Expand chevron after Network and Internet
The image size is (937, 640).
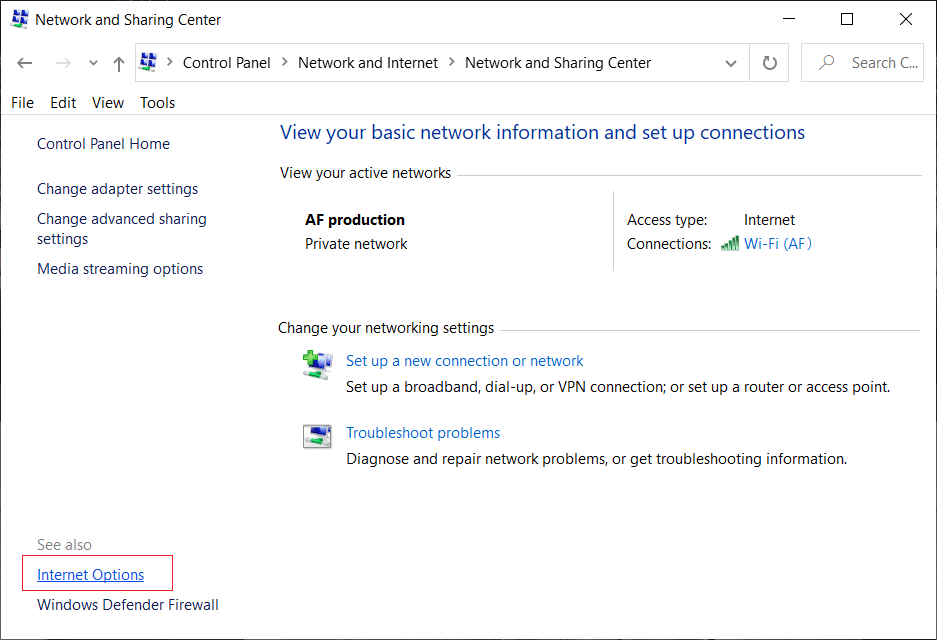[x=452, y=62]
